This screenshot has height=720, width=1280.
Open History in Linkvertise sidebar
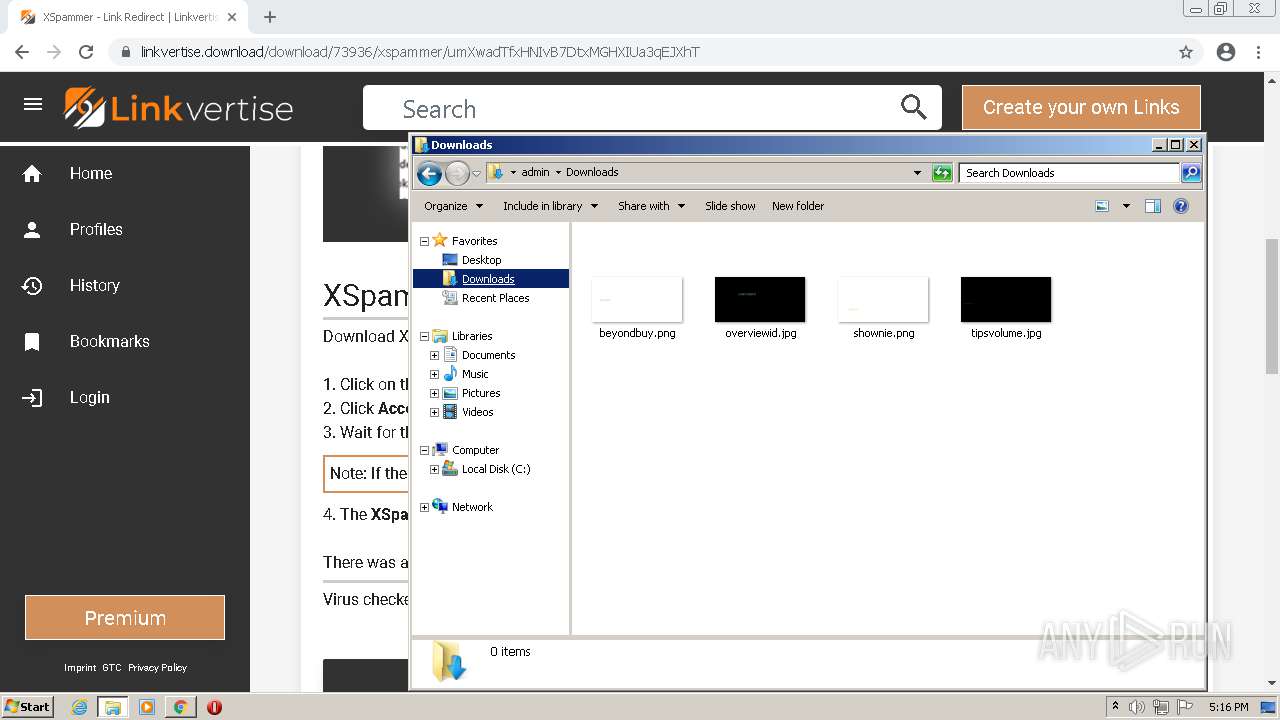click(x=95, y=285)
